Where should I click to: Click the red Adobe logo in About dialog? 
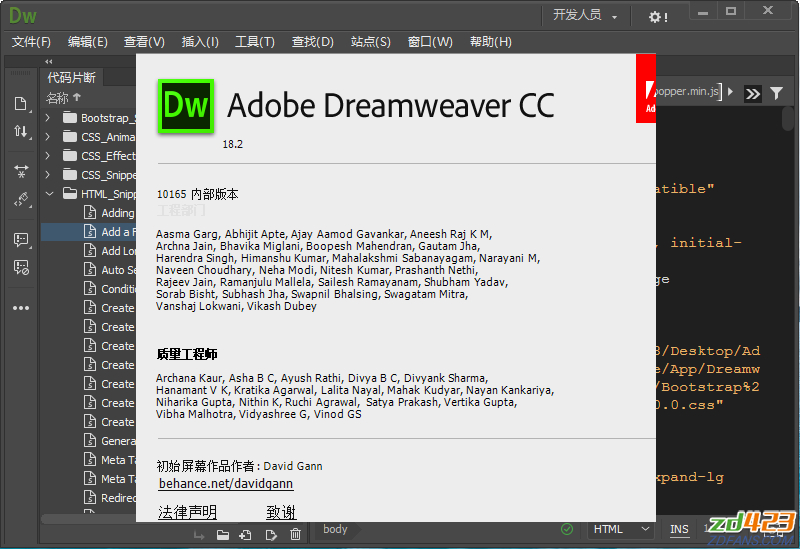[x=646, y=89]
